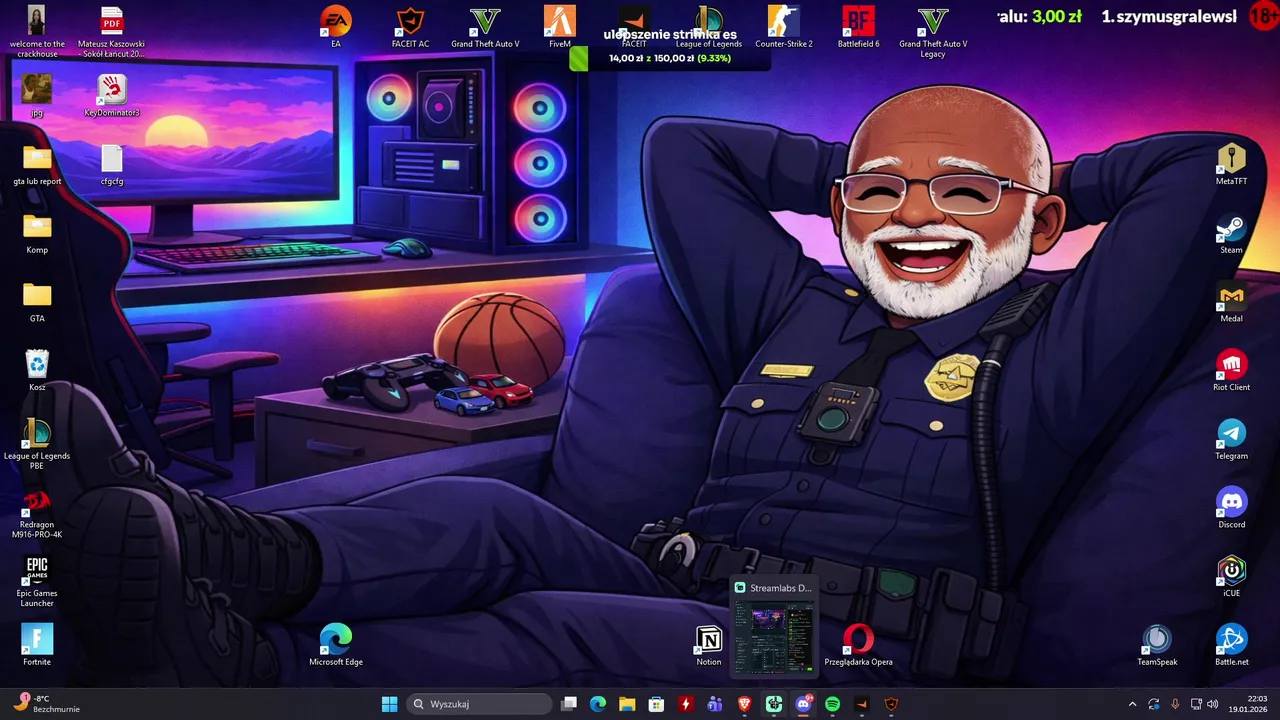Select the FiveM desktop shortcut
Screen dimensions: 1280x720
coord(560,27)
